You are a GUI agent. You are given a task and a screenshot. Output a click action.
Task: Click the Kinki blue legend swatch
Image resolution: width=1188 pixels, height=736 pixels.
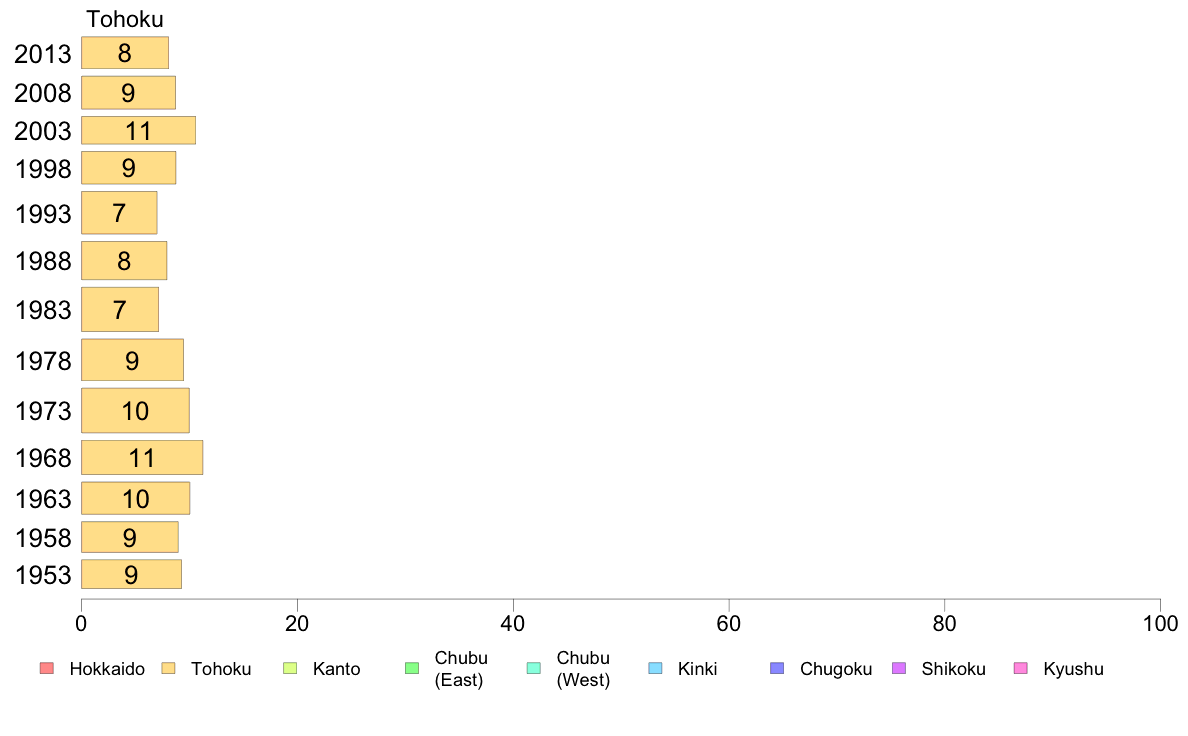(x=655, y=669)
